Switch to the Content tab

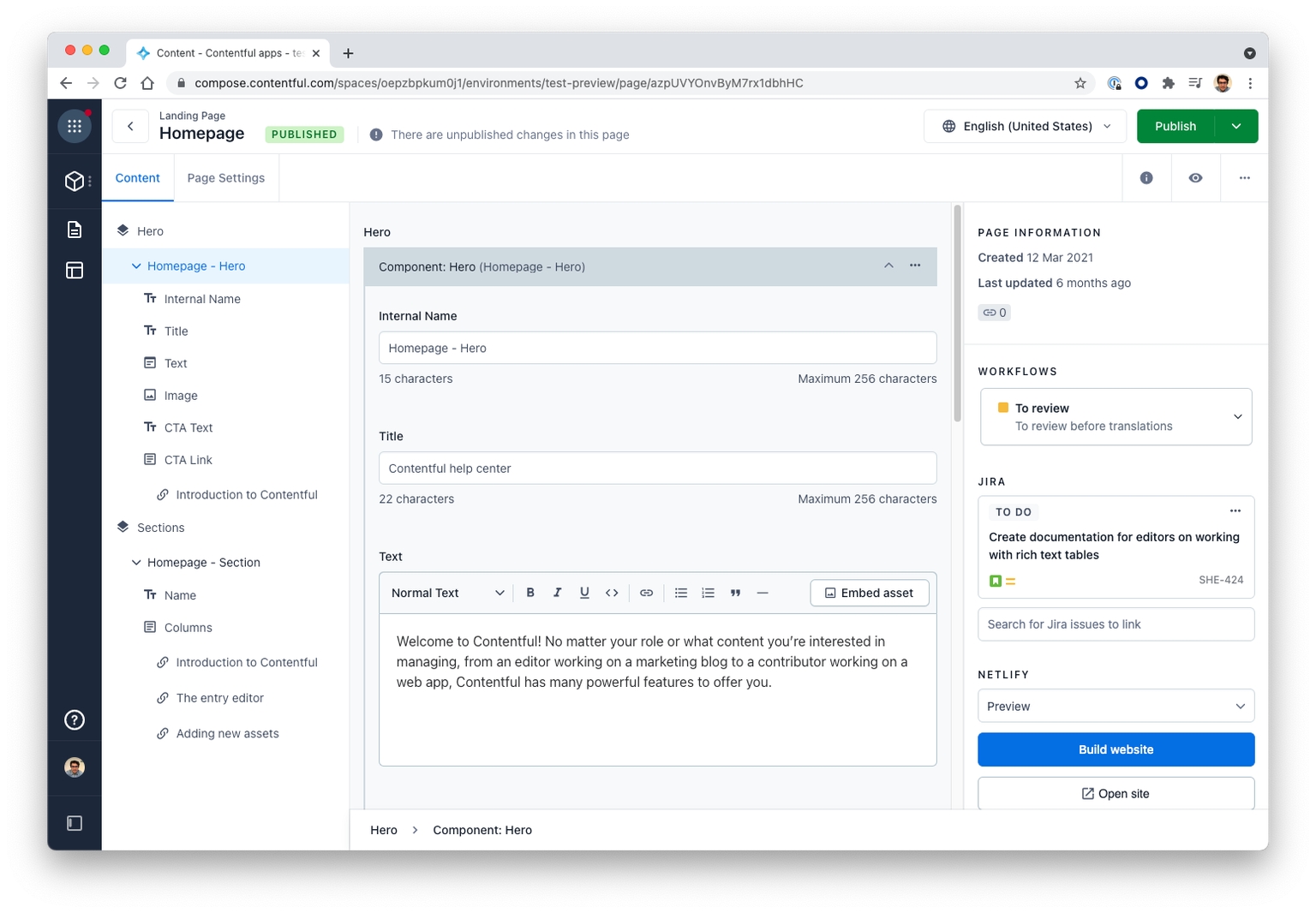point(138,178)
